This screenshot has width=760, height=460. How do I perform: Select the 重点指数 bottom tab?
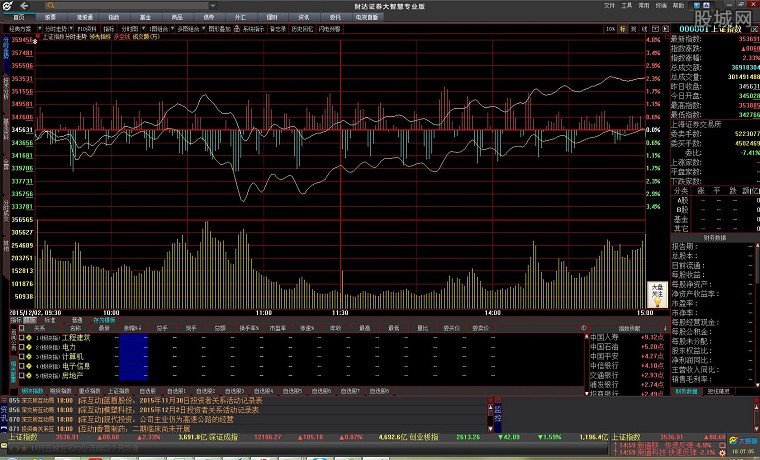click(x=89, y=390)
